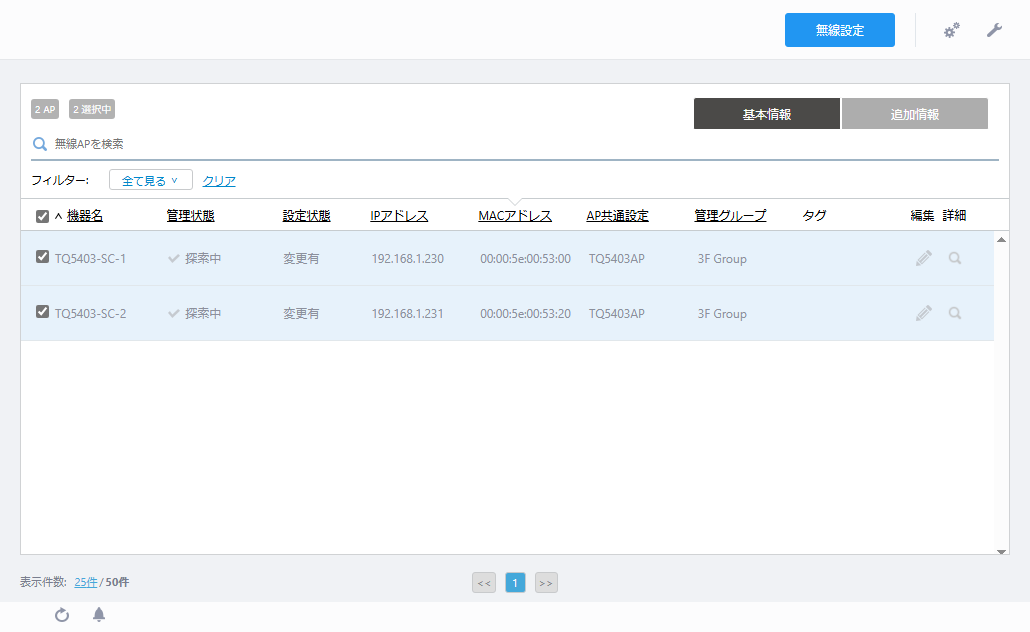
Task: Sort by AP共通設定 column
Action: click(x=617, y=215)
